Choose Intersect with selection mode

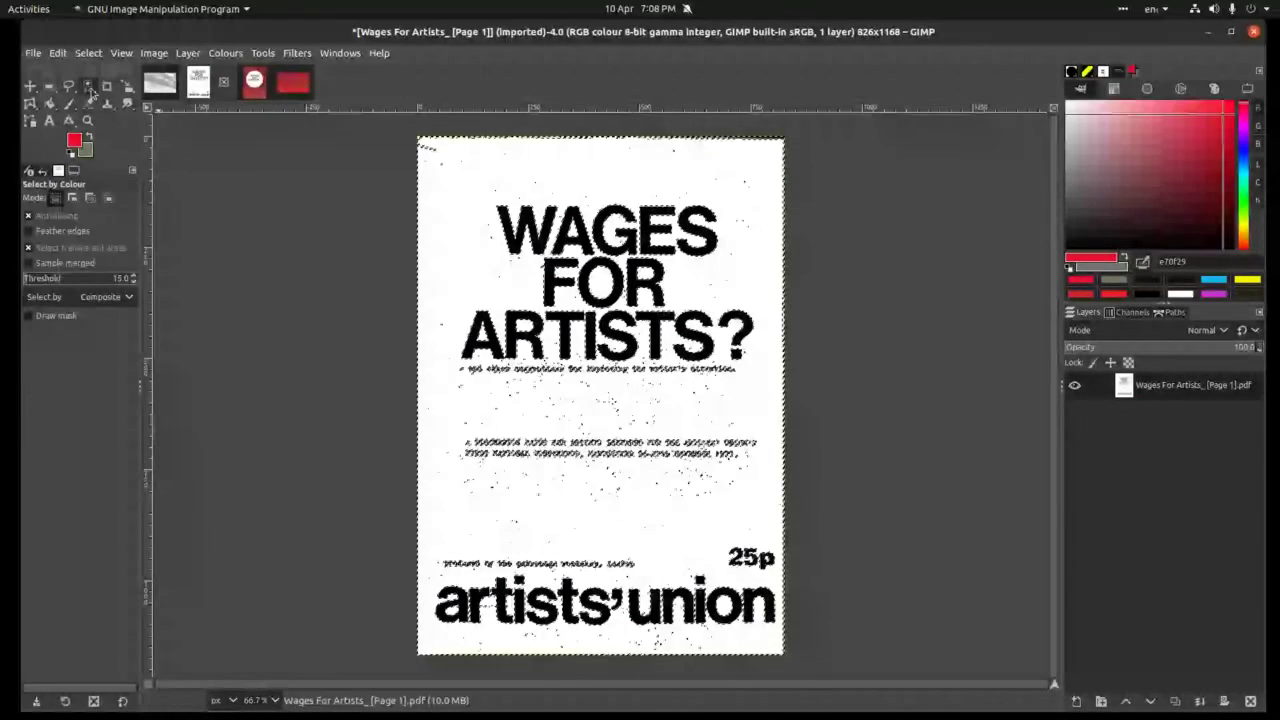pyautogui.click(x=108, y=198)
